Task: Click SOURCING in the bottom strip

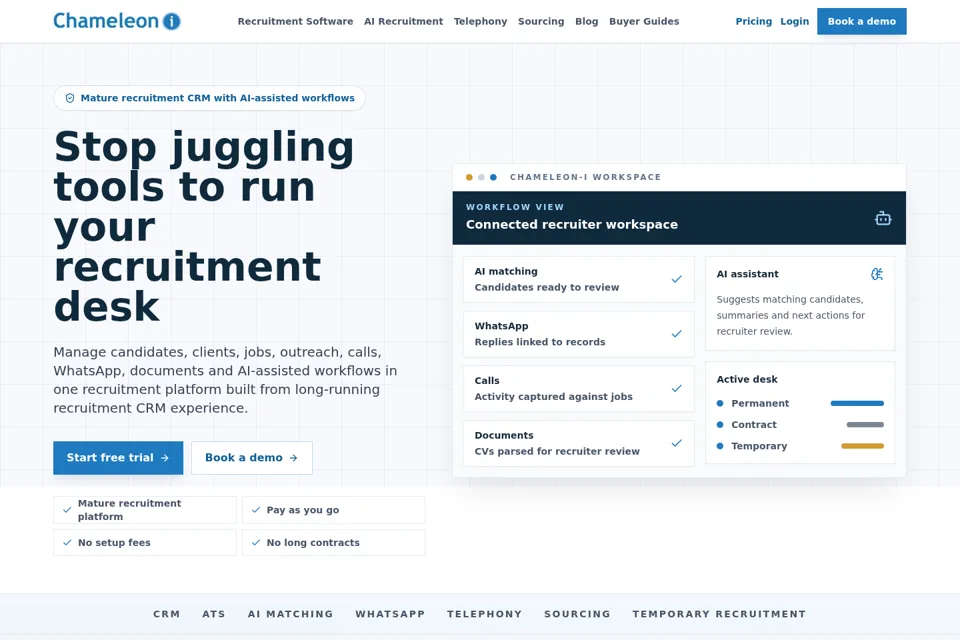Action: 577,614
